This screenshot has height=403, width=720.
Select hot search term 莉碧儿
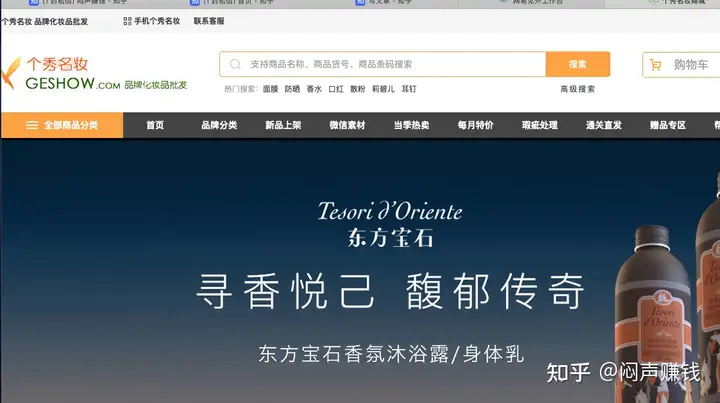pyautogui.click(x=383, y=89)
